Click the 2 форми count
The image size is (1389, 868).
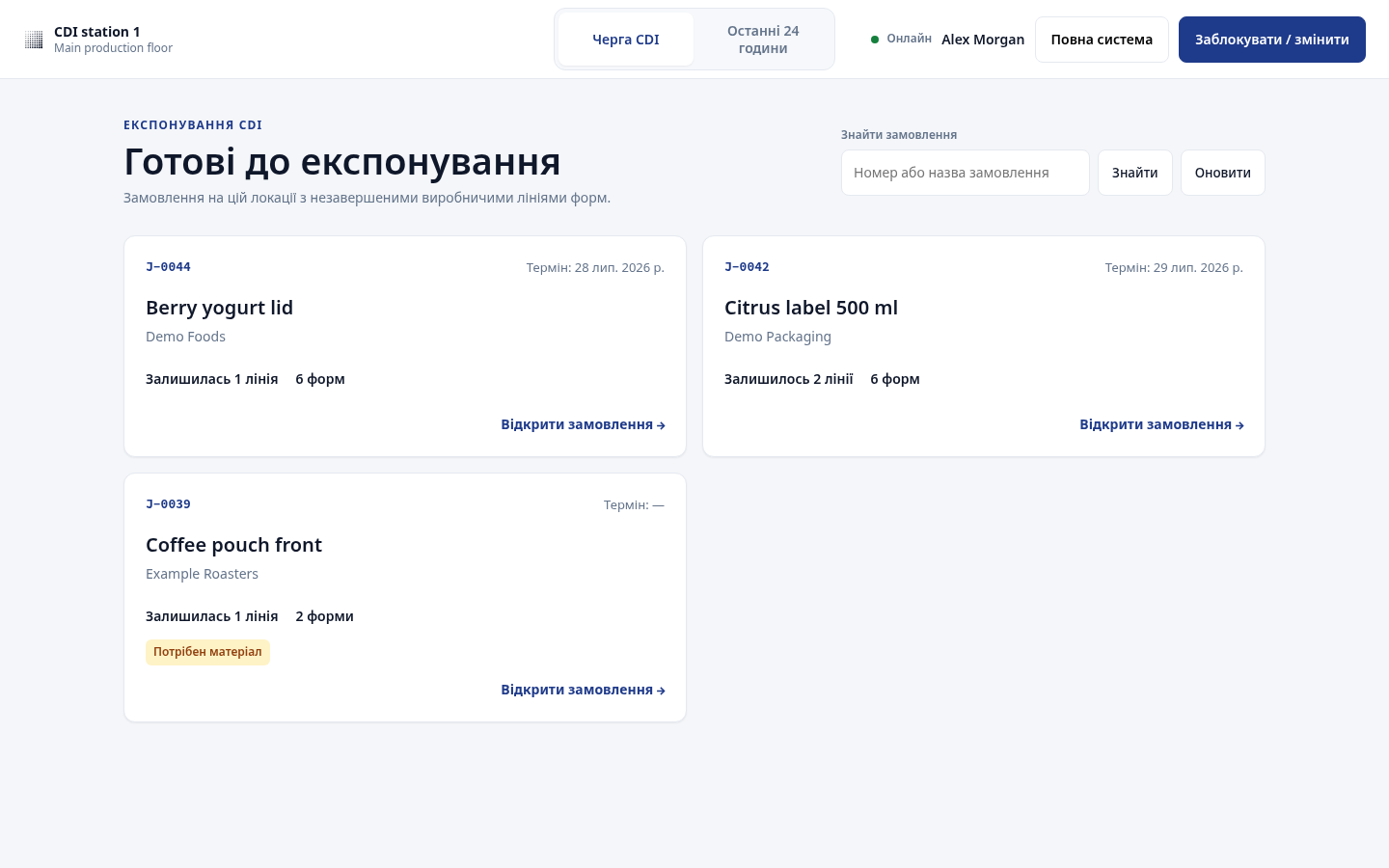[324, 616]
